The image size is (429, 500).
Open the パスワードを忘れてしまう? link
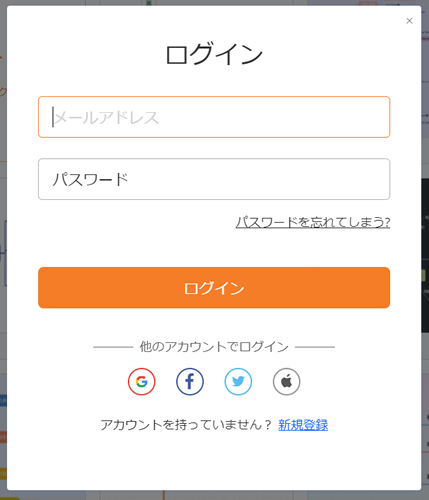pos(313,222)
